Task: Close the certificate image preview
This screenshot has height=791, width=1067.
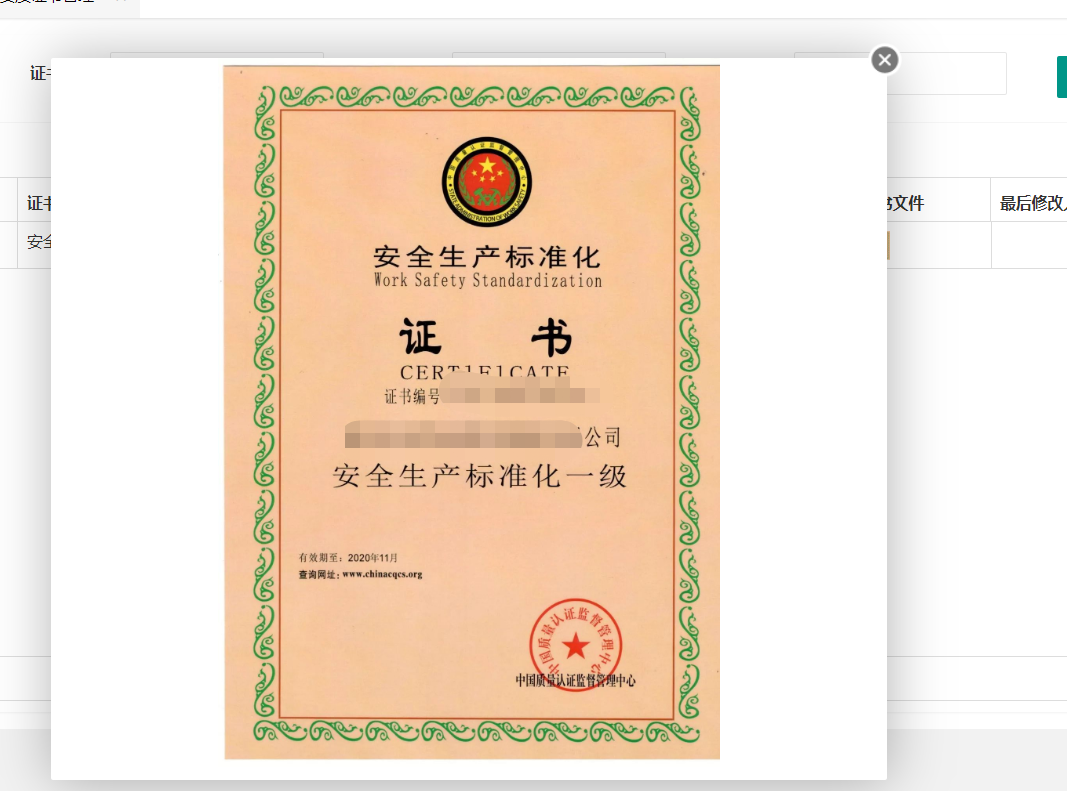Action: tap(885, 61)
